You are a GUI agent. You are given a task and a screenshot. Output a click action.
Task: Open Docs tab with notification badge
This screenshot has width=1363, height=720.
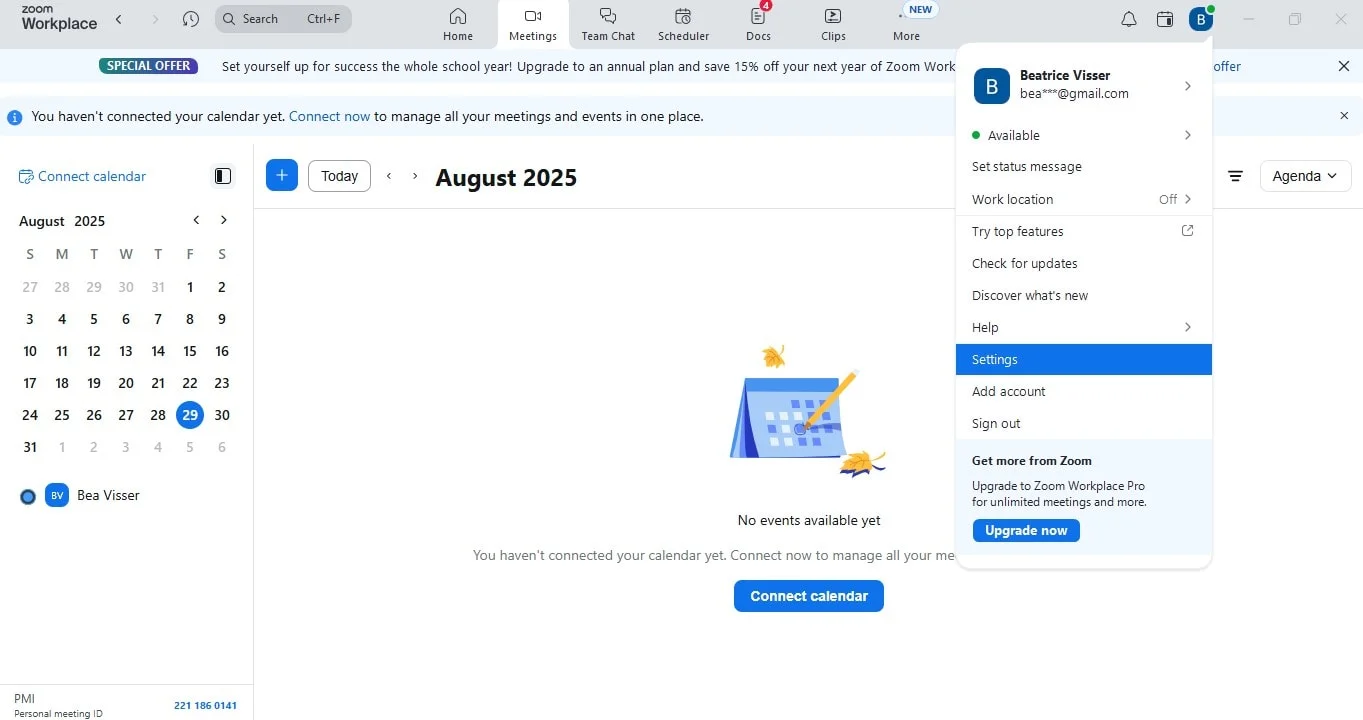coord(759,25)
